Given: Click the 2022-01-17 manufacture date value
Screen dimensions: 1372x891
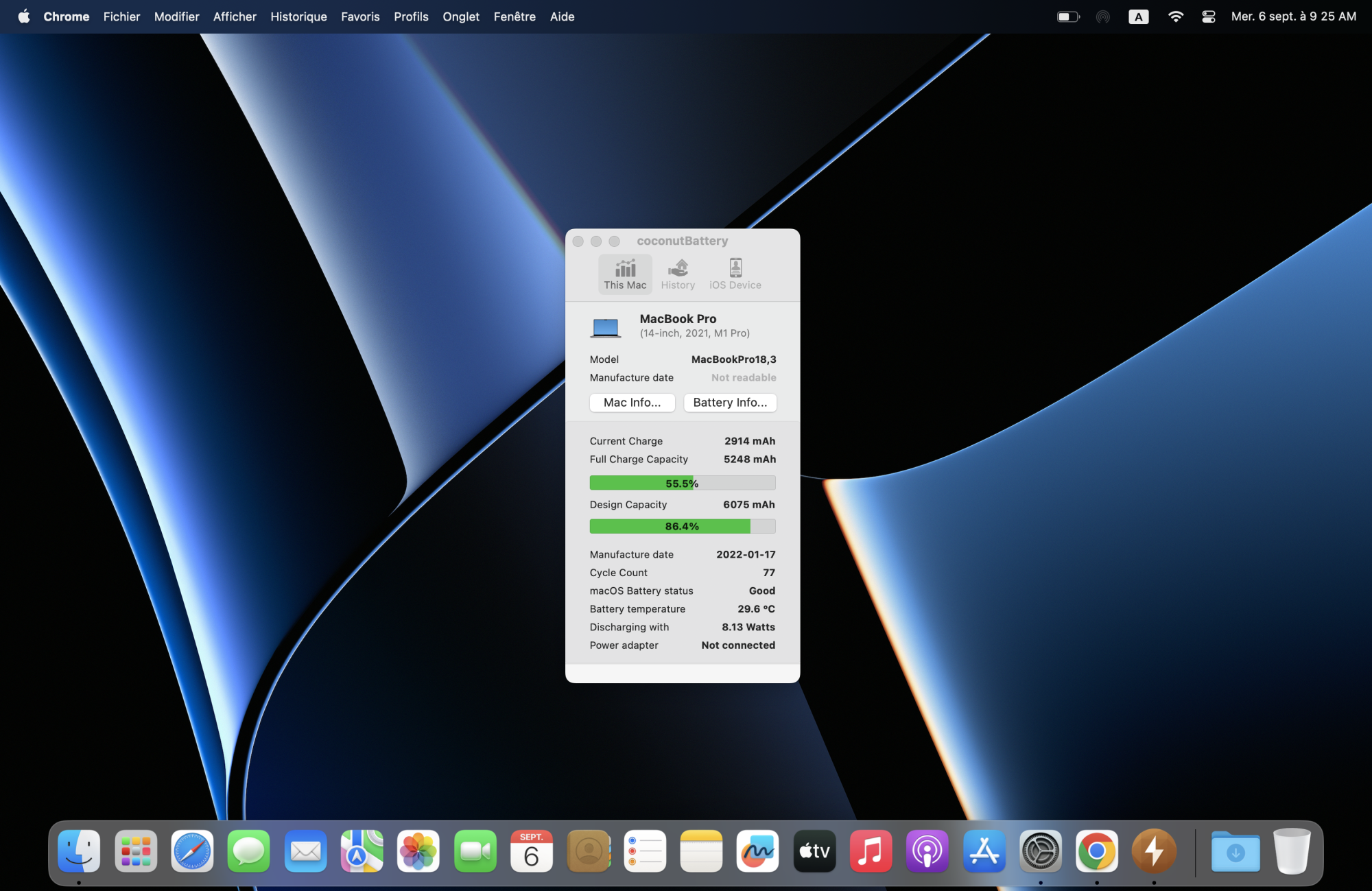Looking at the screenshot, I should coord(746,554).
